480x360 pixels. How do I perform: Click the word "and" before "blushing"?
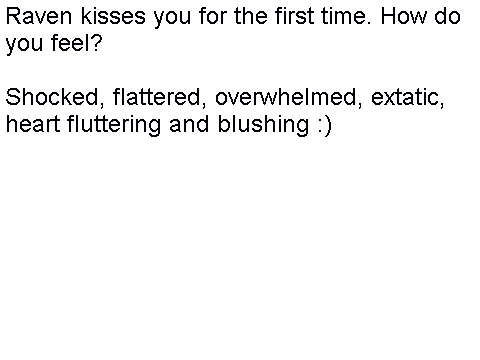pos(189,124)
